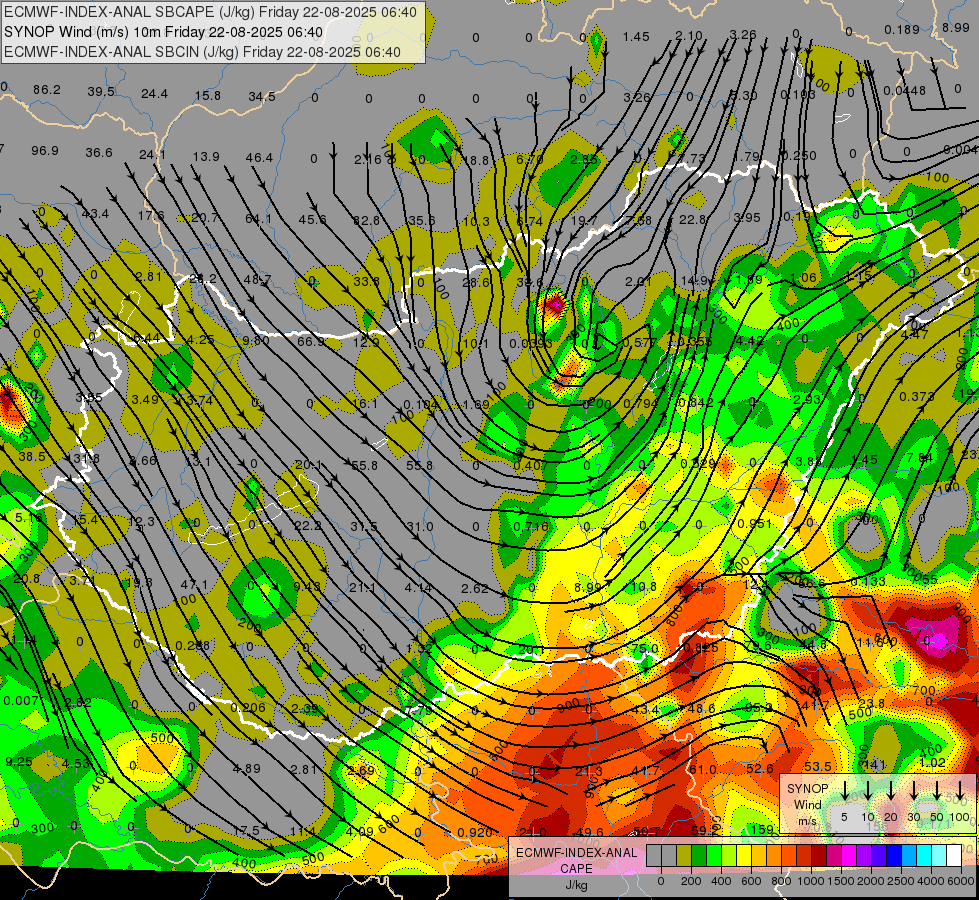
Task: Click the 2500 tick label in CAPE legend
Action: point(901,881)
